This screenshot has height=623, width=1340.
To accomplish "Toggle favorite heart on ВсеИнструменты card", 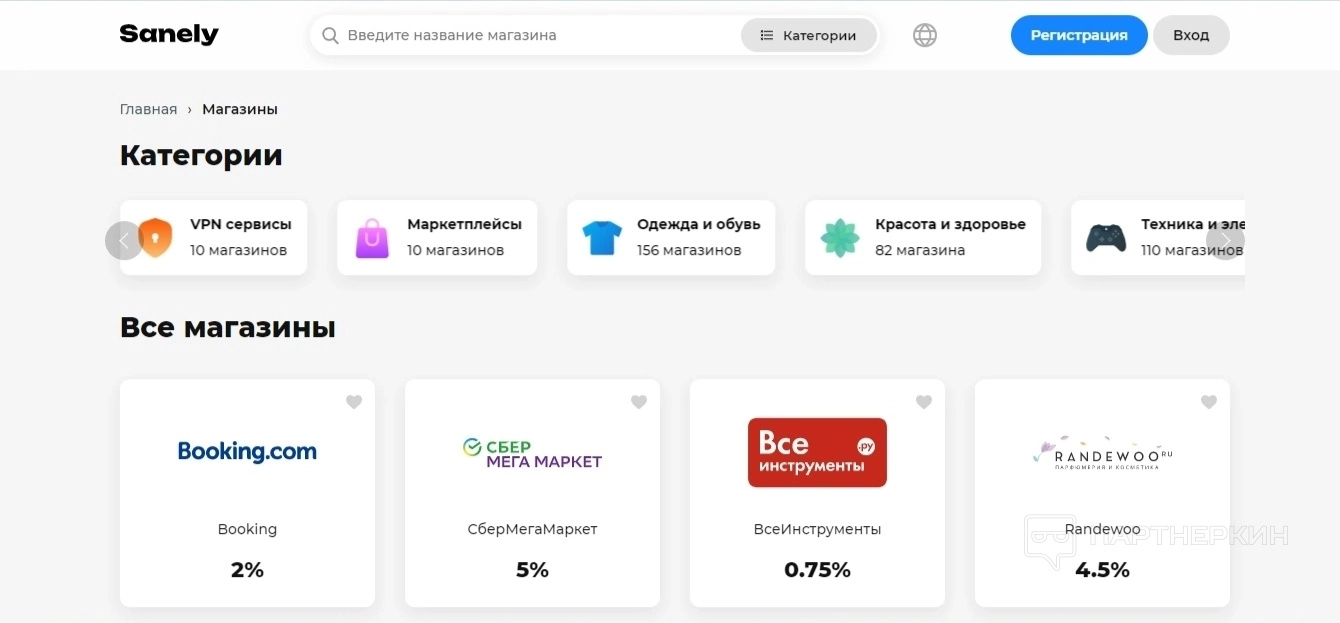I will [x=924, y=402].
